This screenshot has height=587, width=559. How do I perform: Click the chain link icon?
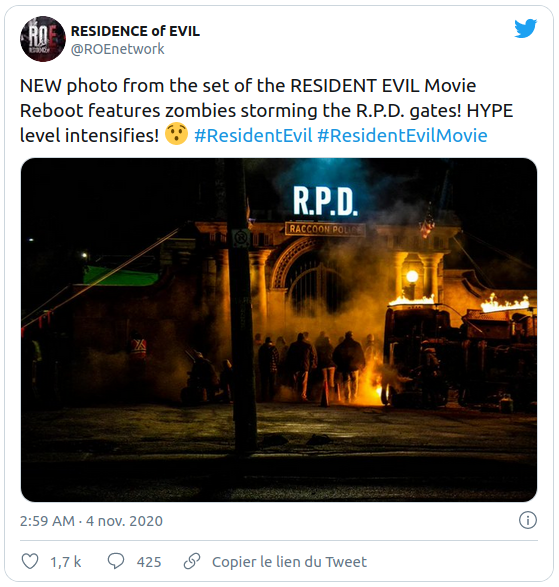[192, 561]
